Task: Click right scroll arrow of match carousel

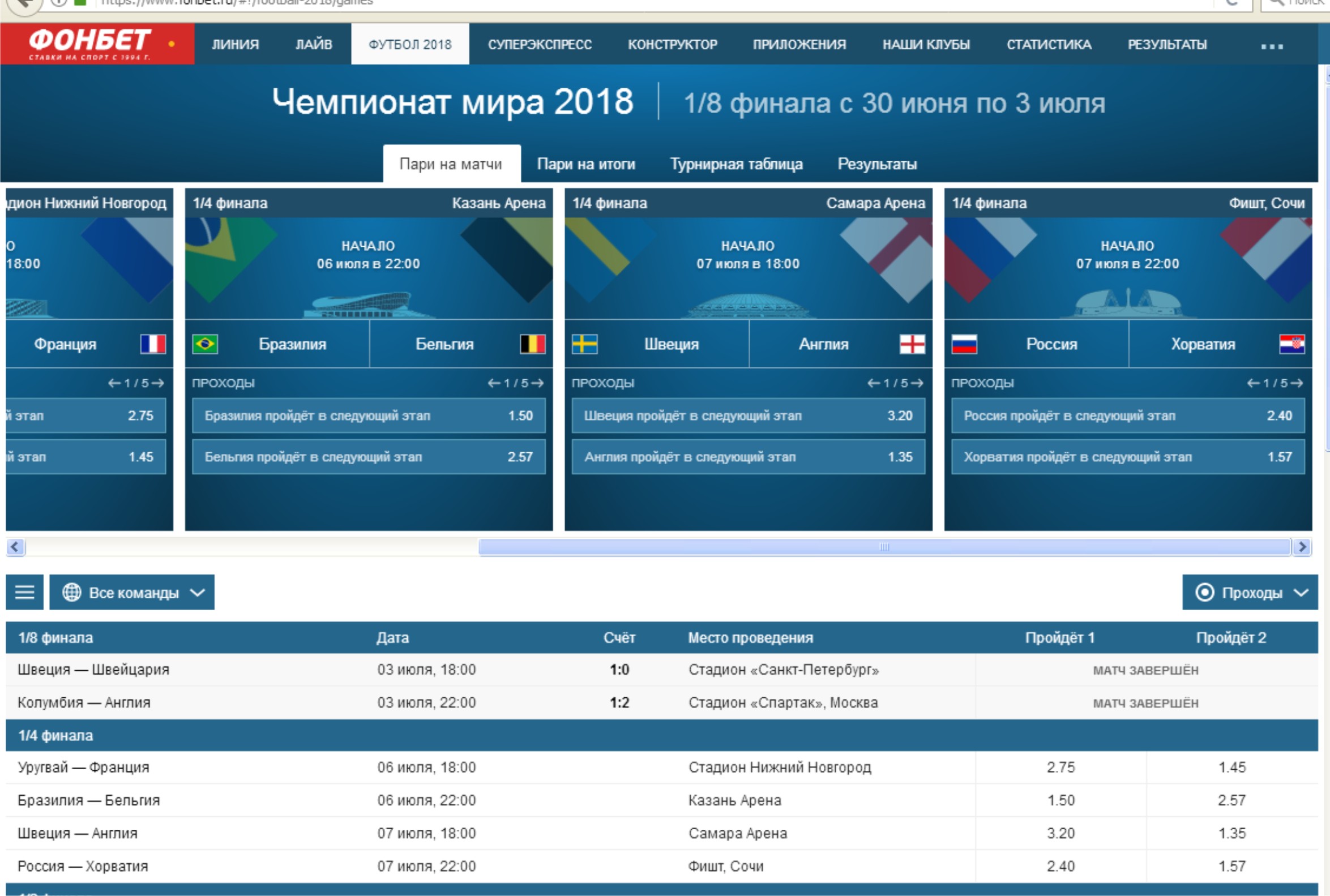Action: click(1302, 547)
